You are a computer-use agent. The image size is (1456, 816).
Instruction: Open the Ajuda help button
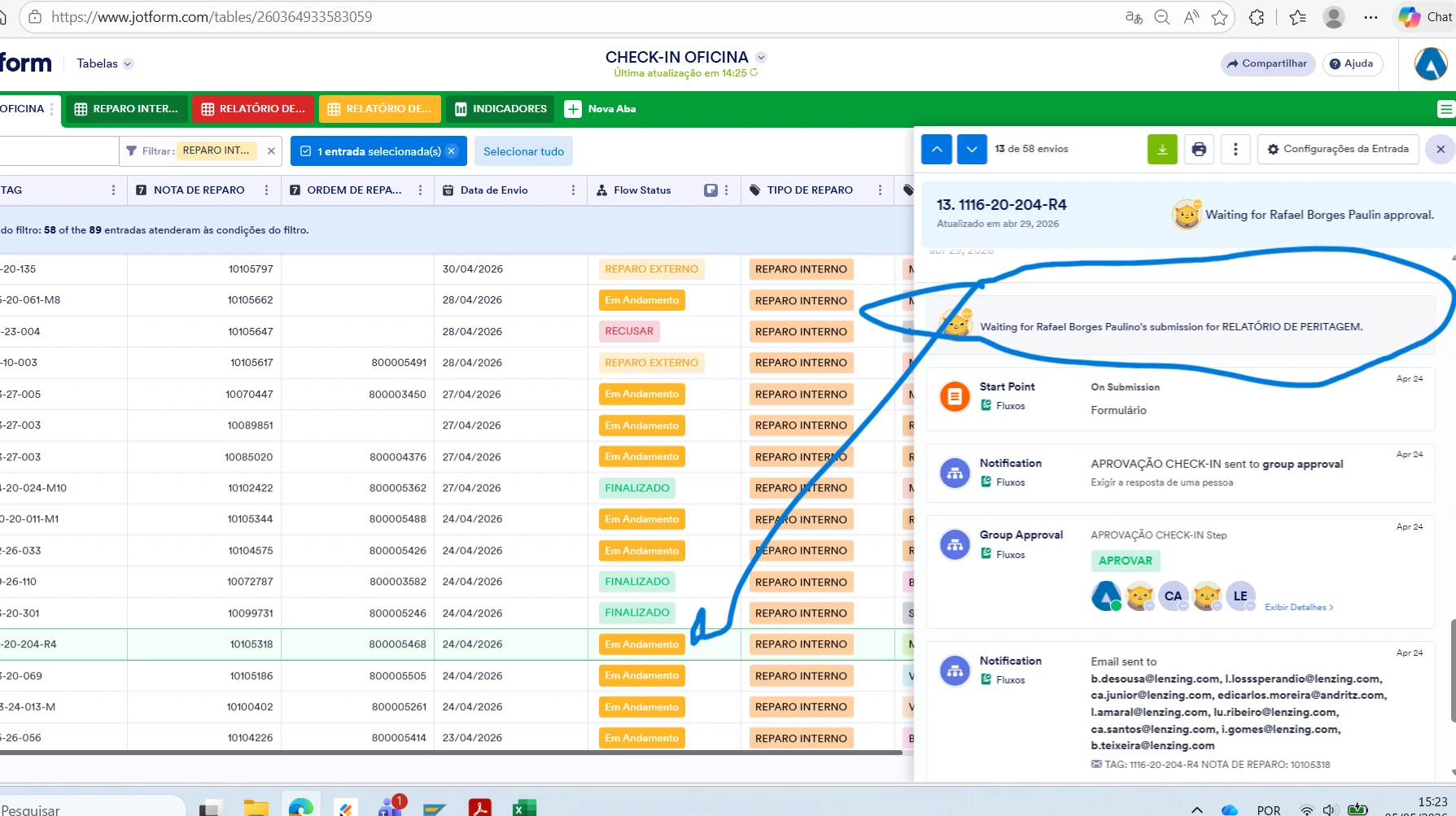[1352, 63]
